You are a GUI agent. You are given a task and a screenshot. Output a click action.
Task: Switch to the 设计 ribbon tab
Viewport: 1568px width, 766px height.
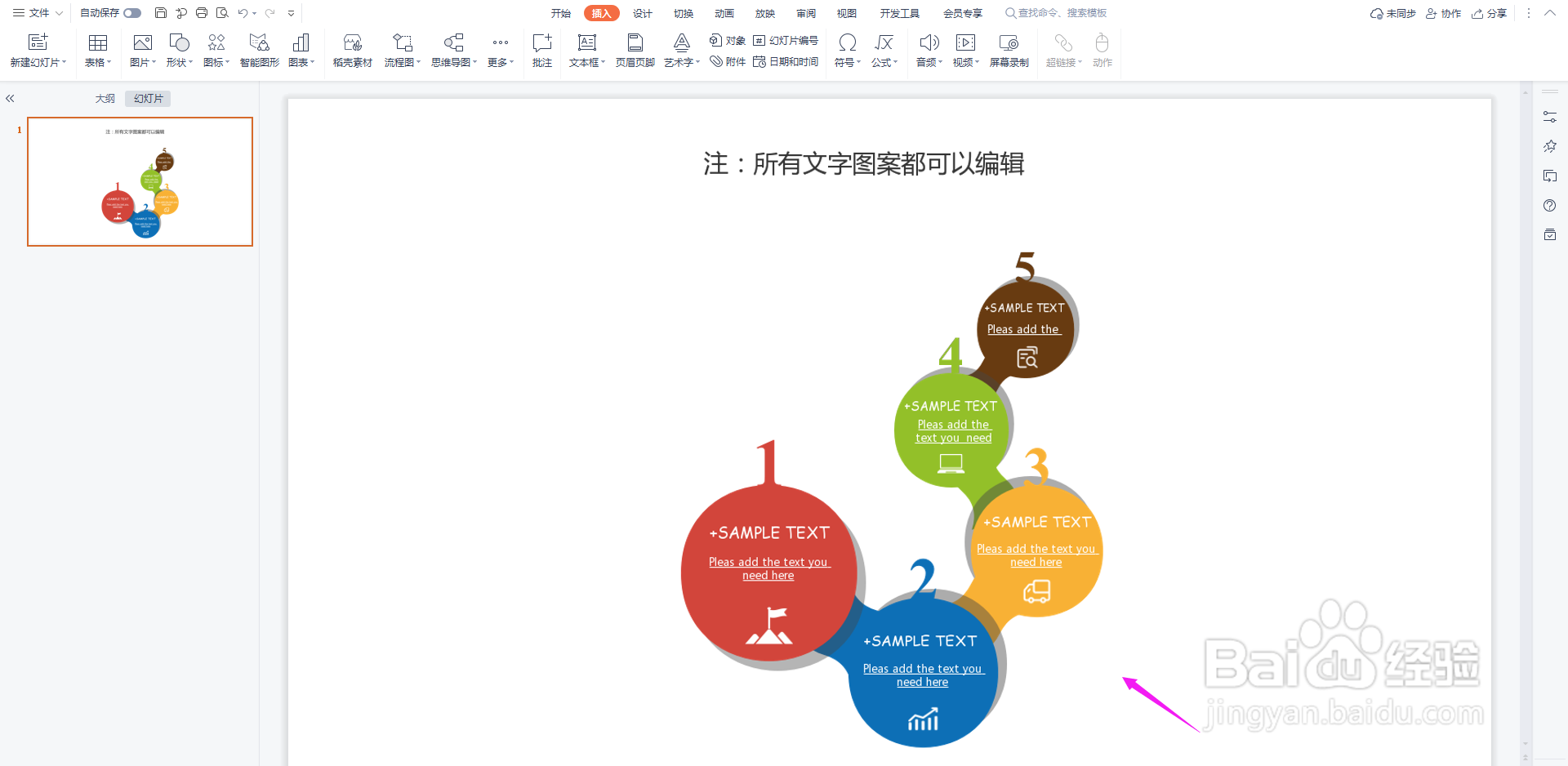(642, 13)
